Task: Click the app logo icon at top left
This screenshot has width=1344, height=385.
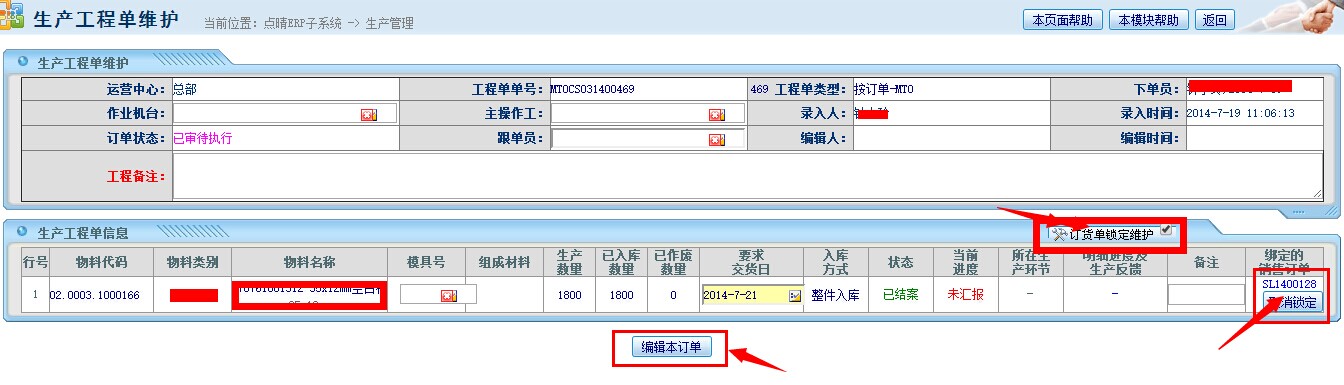Action: click(x=12, y=19)
